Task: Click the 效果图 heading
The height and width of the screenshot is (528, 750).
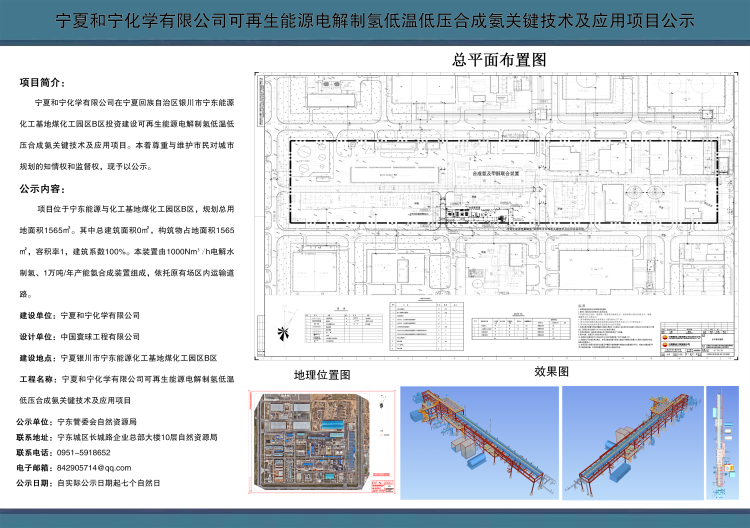Action: point(551,370)
